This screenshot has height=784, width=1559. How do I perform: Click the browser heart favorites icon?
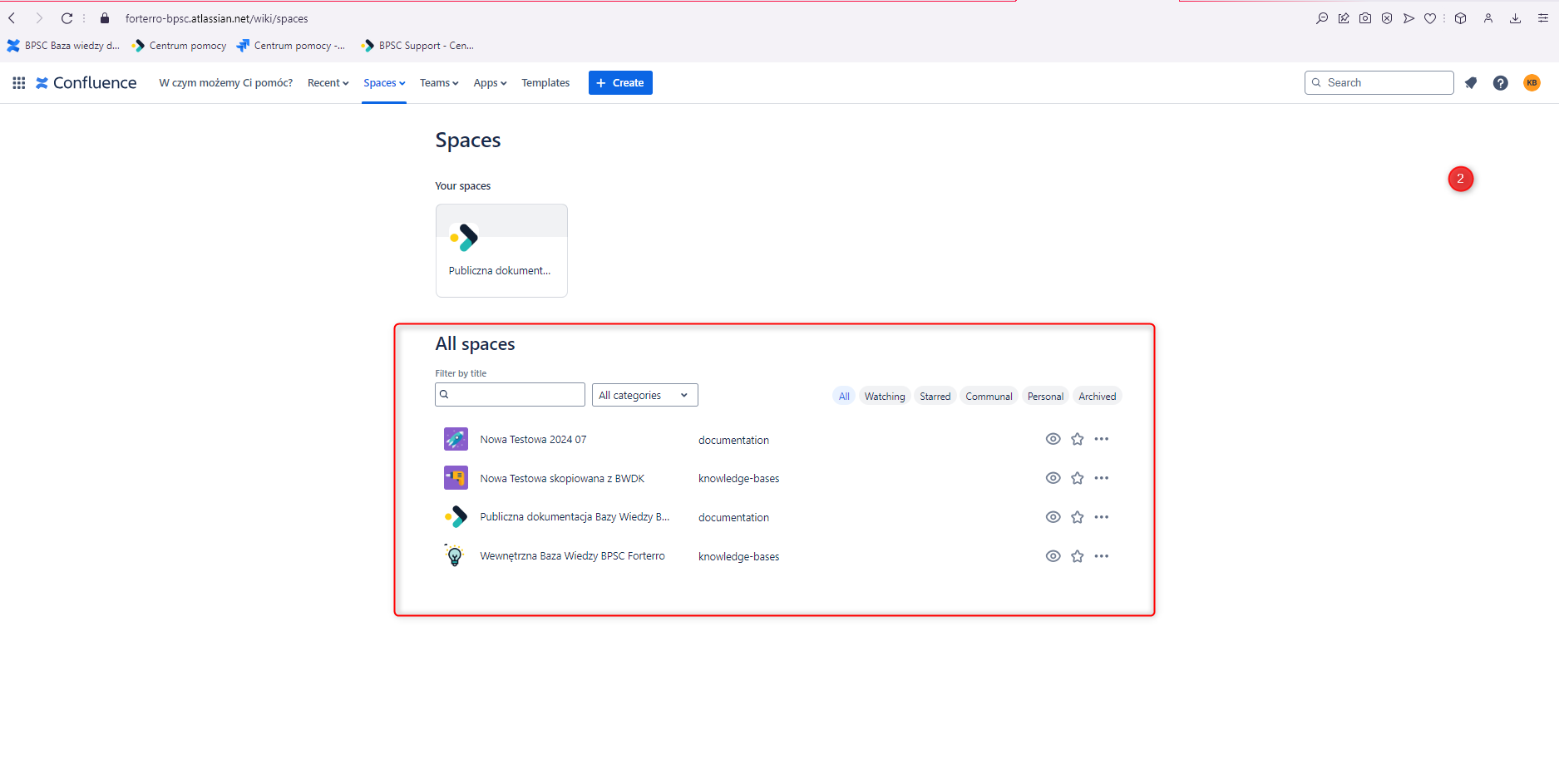1430,18
